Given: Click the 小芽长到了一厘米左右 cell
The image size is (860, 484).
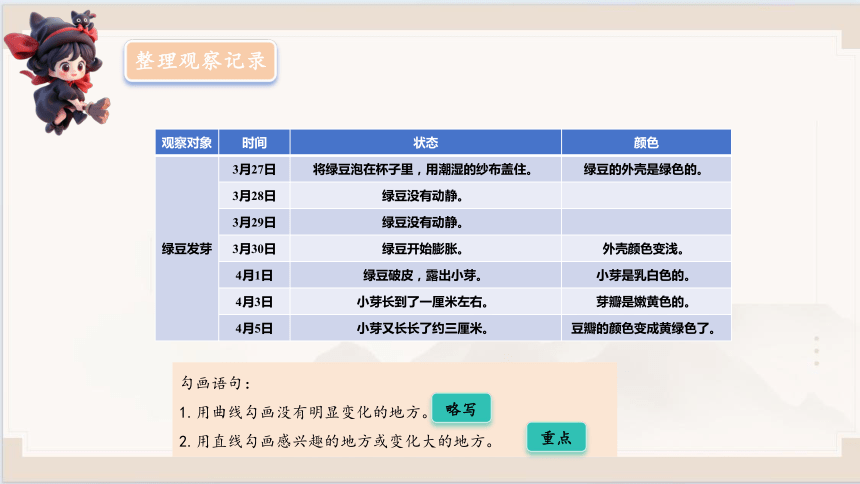Looking at the screenshot, I should pyautogui.click(x=426, y=301).
